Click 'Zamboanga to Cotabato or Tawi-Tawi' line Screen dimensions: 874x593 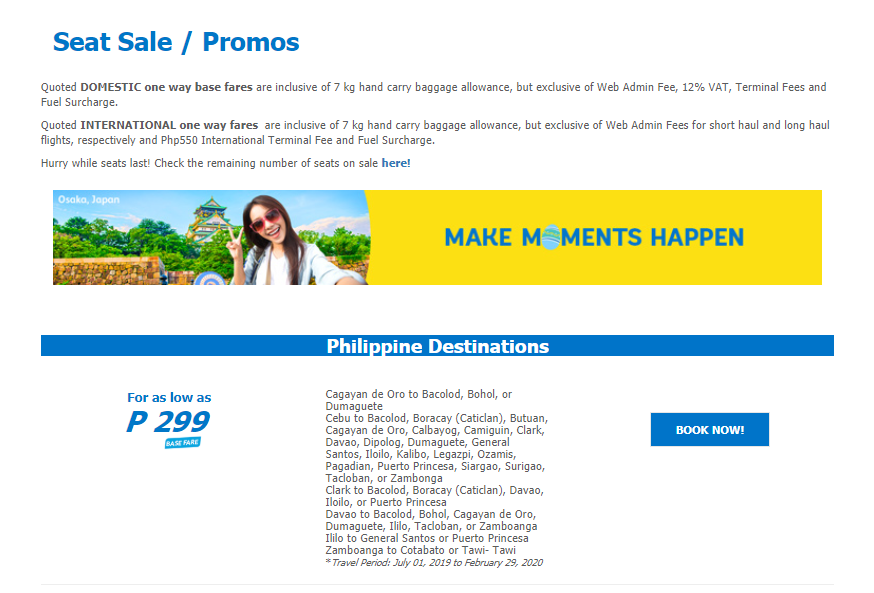click(421, 550)
